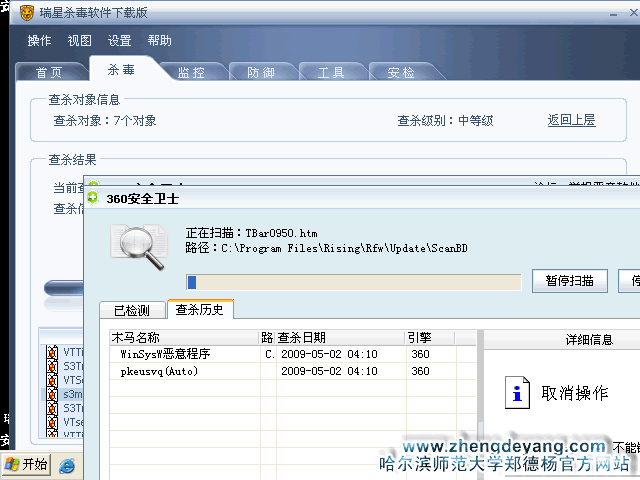This screenshot has width=640, height=480.
Task: Switch to the 工具 tab
Action: (x=331, y=72)
